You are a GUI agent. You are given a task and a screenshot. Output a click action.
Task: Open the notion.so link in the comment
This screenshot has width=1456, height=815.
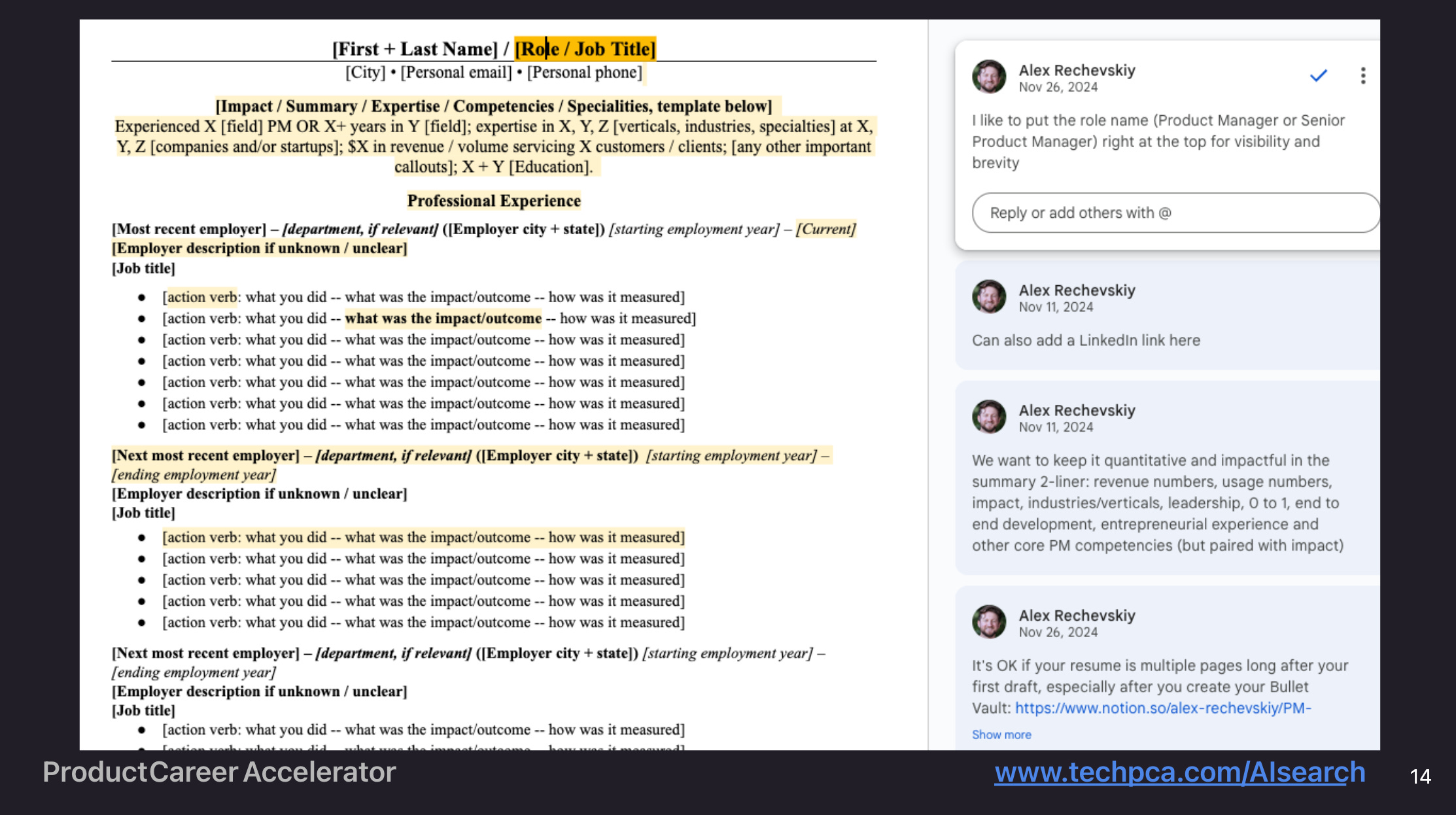1162,708
